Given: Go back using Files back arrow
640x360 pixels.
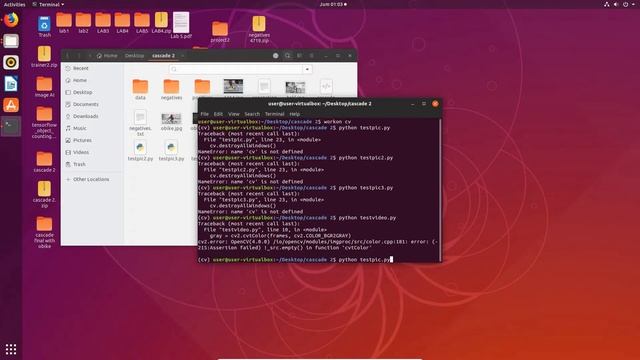Looking at the screenshot, I should click(67, 56).
